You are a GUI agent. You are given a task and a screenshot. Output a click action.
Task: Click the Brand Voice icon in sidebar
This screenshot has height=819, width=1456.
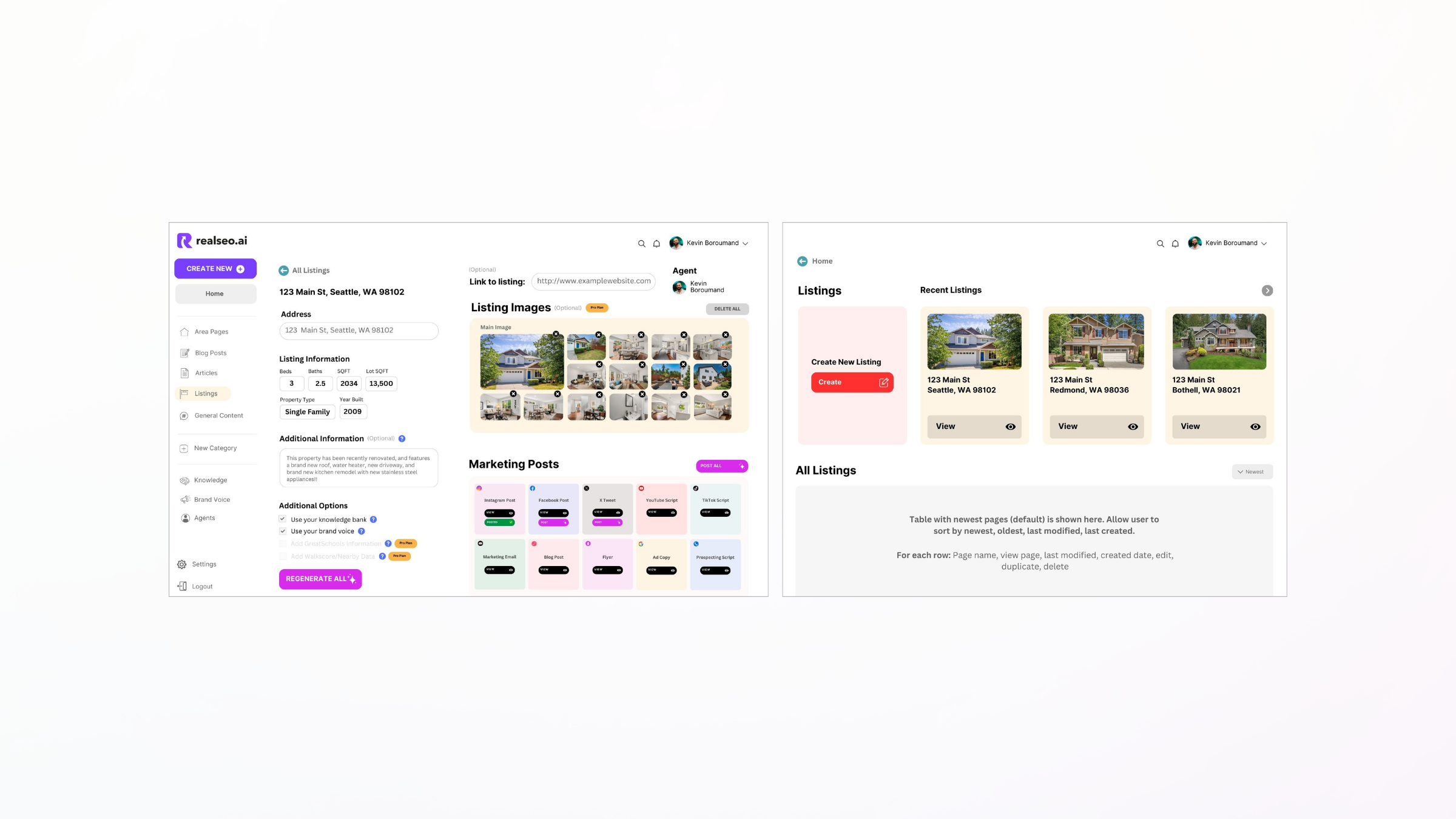(x=185, y=500)
